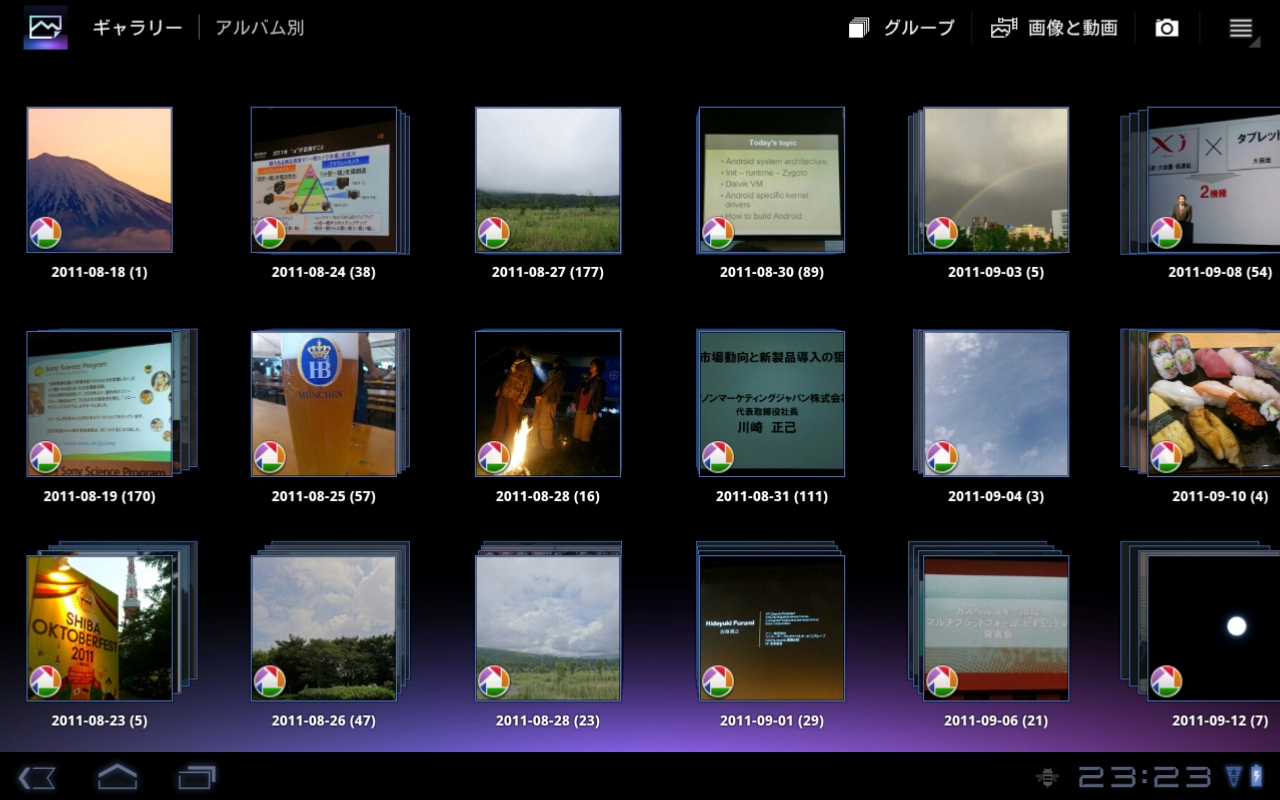Viewport: 1280px width, 800px height.
Task: Tap the Picasa badge on album 2011-09-04
Action: click(x=941, y=456)
